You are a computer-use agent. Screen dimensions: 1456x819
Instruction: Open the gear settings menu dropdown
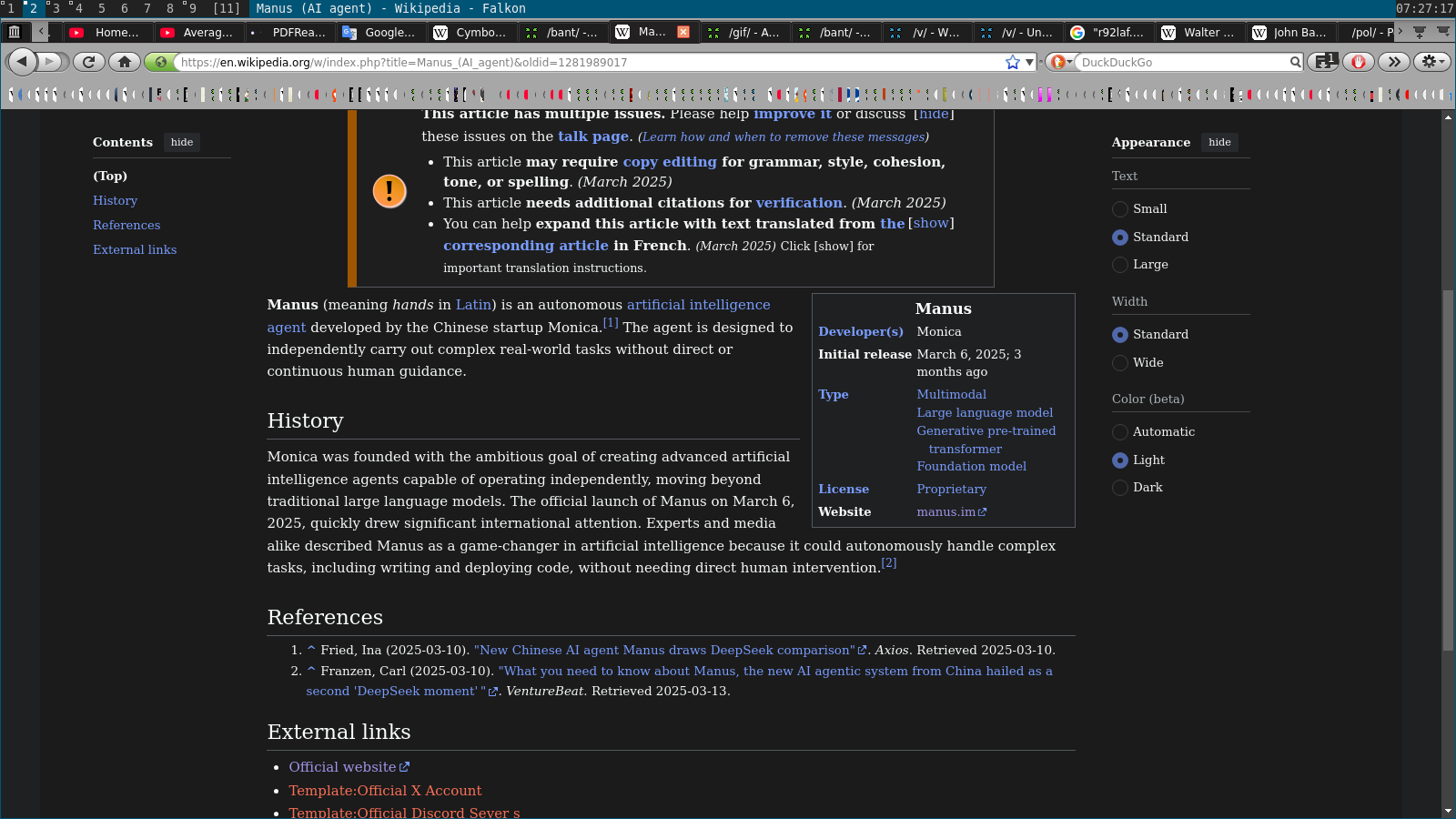(1432, 62)
